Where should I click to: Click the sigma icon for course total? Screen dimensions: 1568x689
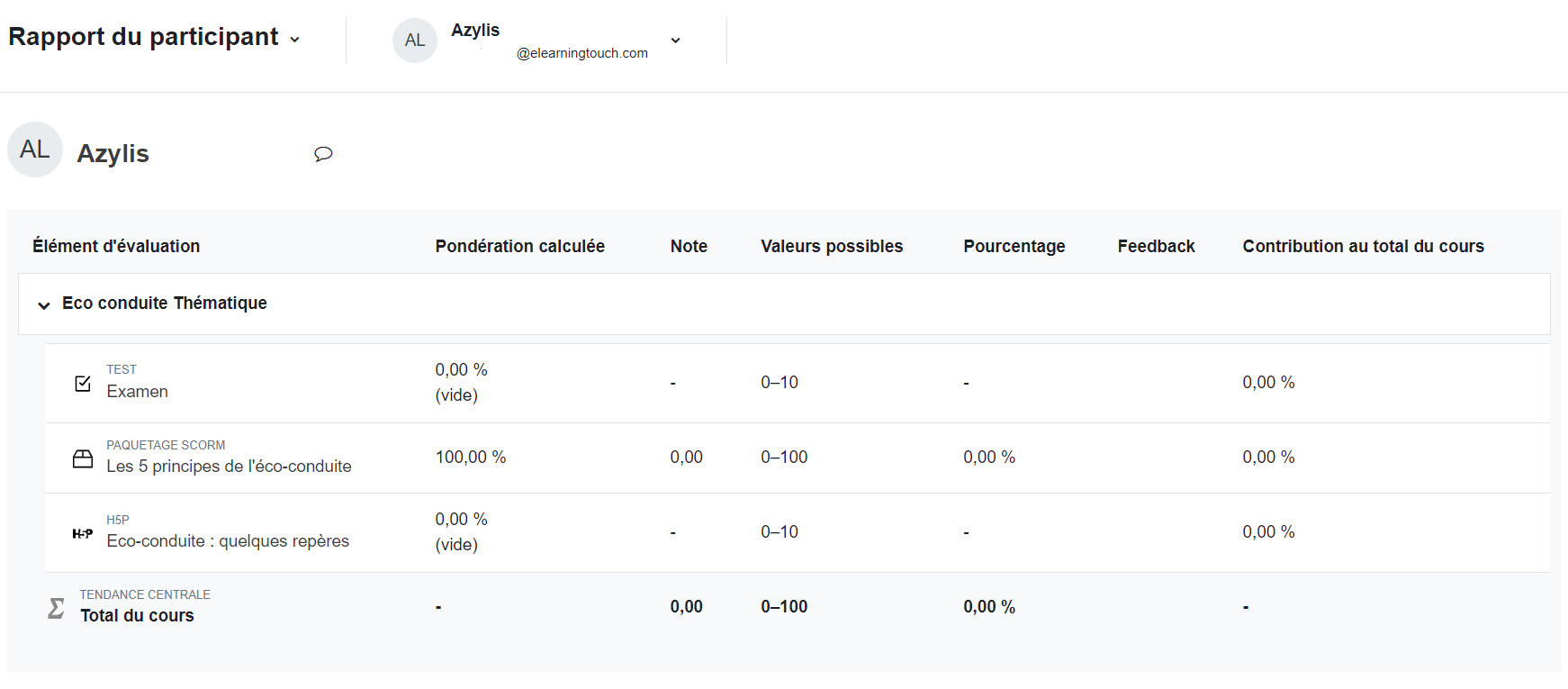[56, 608]
